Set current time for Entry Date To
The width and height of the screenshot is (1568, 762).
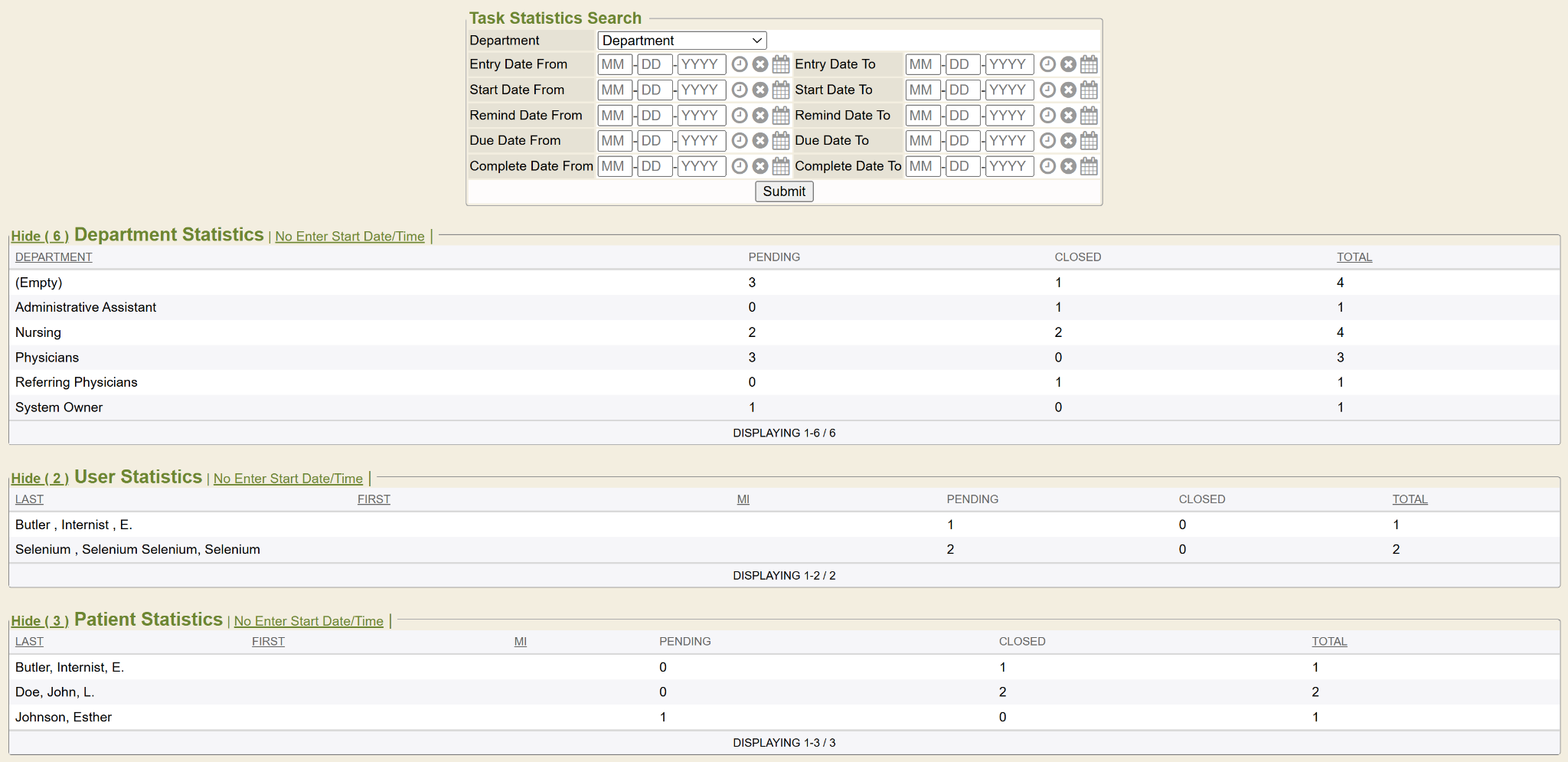pos(1047,64)
